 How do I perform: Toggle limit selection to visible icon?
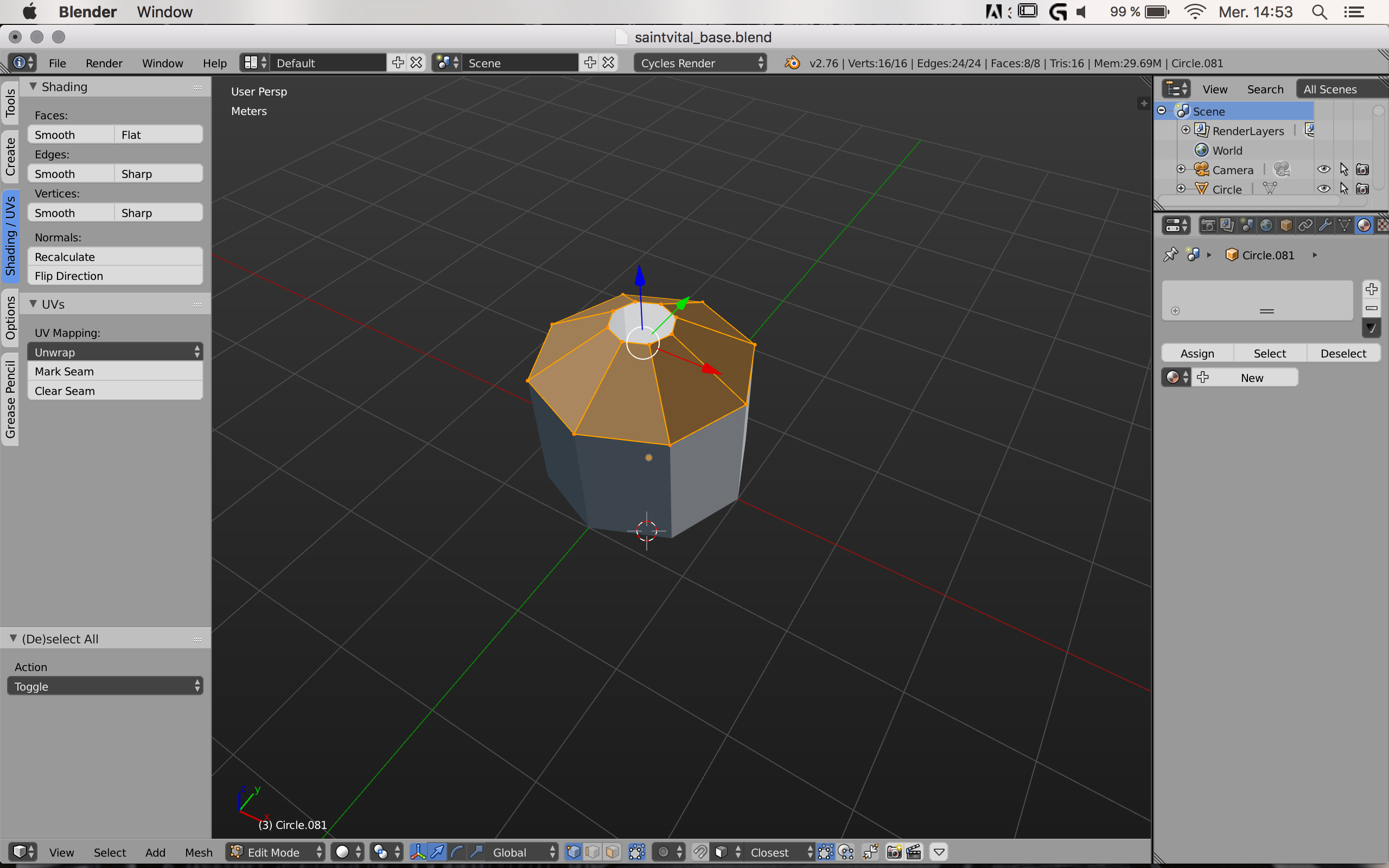pyautogui.click(x=636, y=852)
